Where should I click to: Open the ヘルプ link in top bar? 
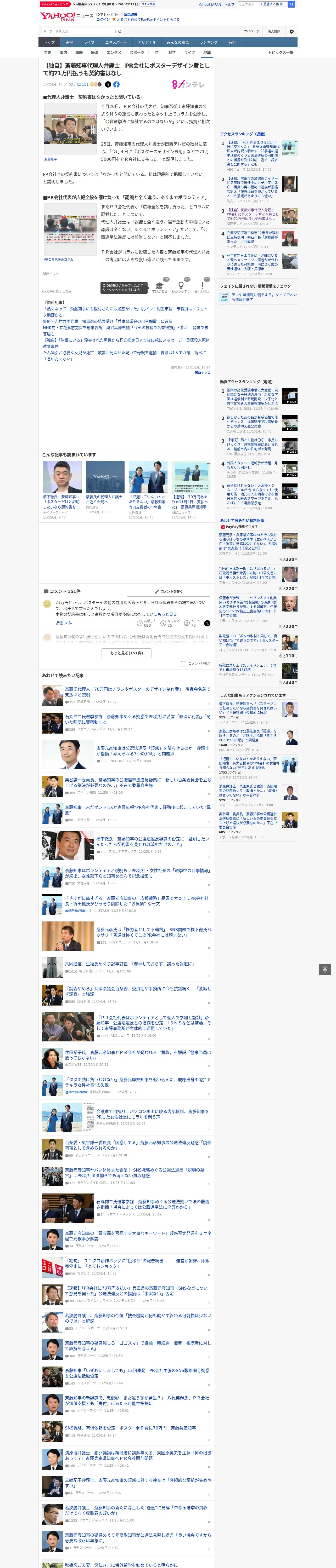(x=229, y=4)
